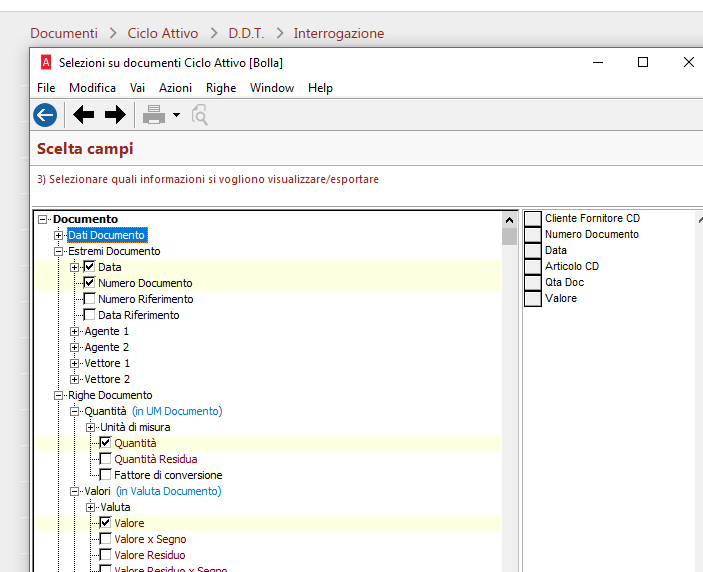Open the printer dropdown arrow
Image resolution: width=703 pixels, height=572 pixels.
tap(177, 115)
